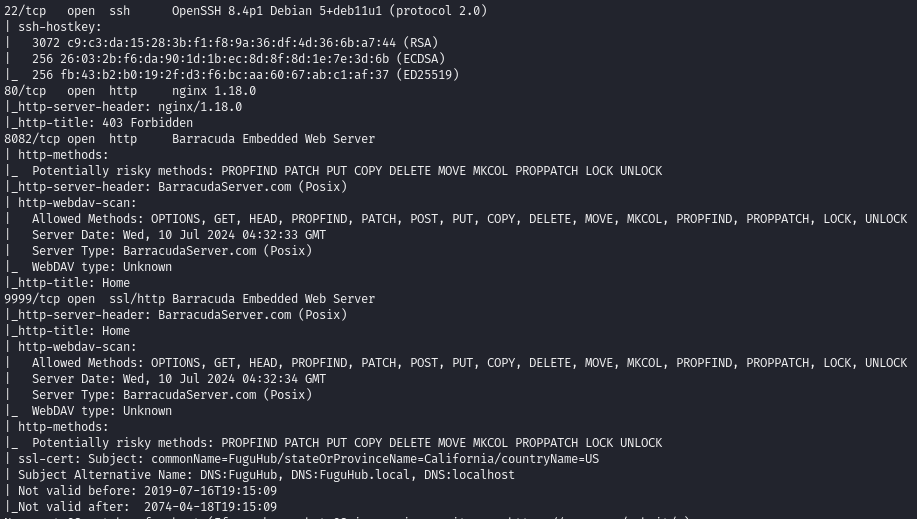Click the 8082/tcp Barracuda port line

coord(190,139)
